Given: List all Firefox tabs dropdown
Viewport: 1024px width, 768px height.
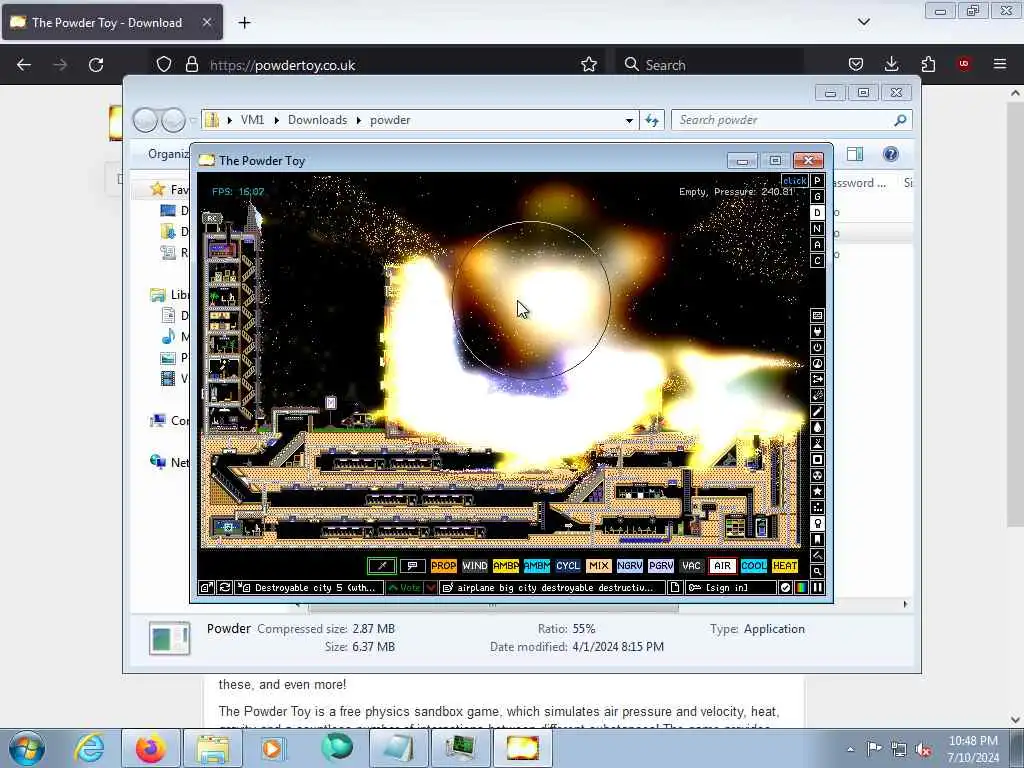Looking at the screenshot, I should [863, 22].
